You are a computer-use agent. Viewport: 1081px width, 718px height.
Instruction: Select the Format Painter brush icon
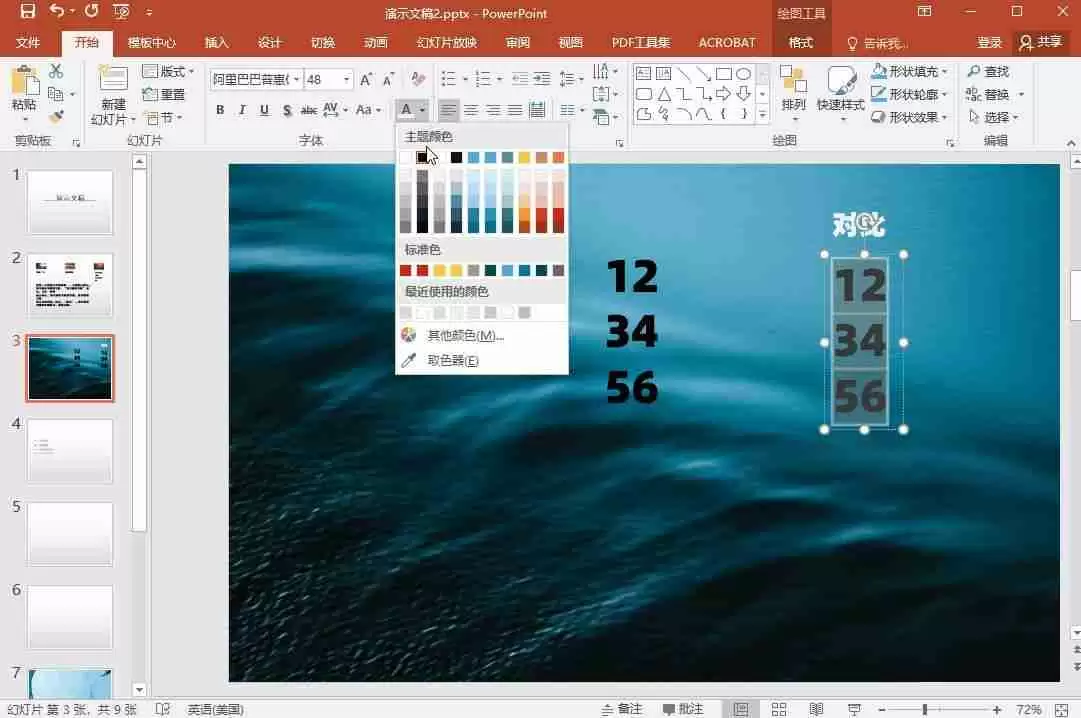pyautogui.click(x=56, y=116)
